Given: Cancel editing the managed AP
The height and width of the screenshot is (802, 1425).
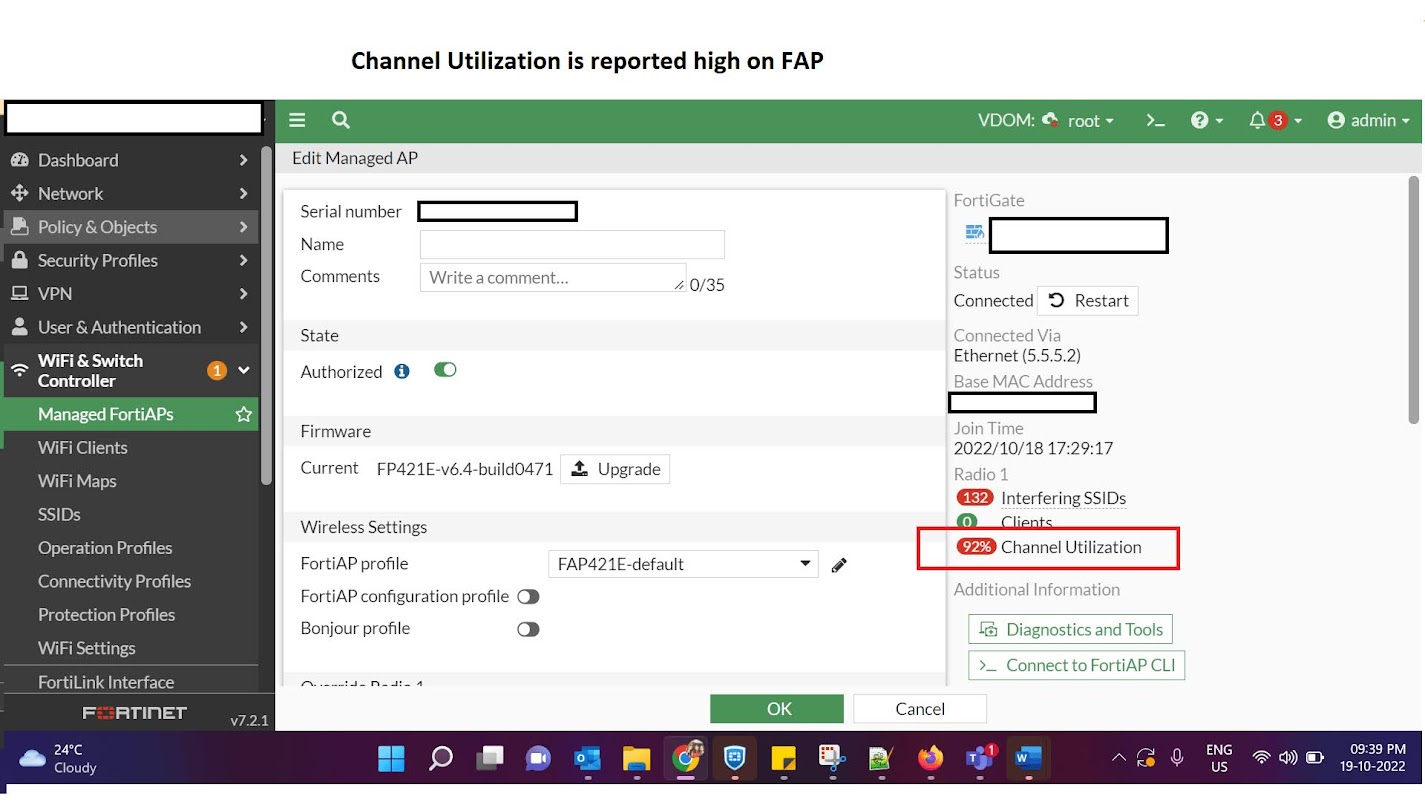Looking at the screenshot, I should click(920, 709).
